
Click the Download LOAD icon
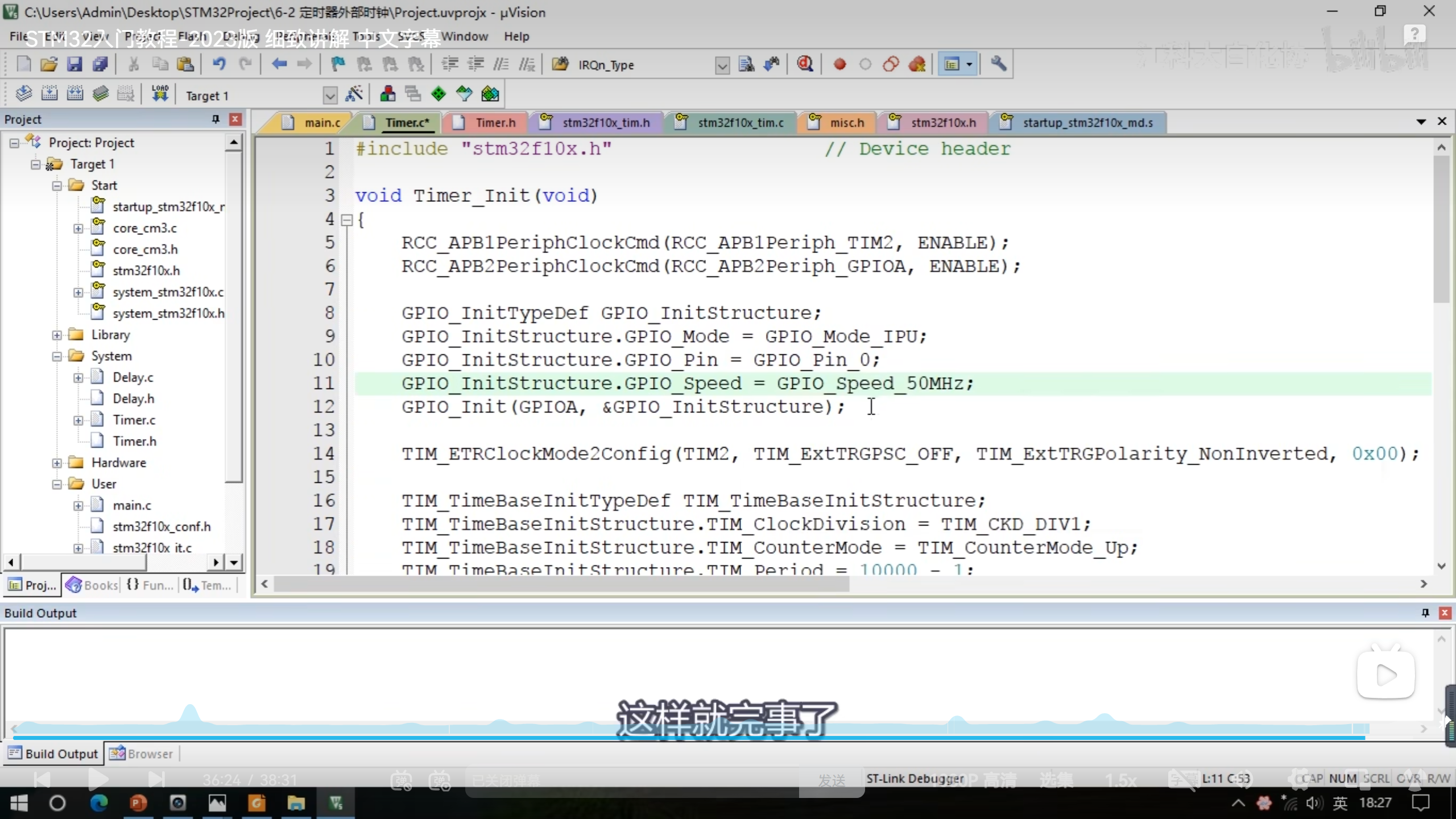[160, 94]
